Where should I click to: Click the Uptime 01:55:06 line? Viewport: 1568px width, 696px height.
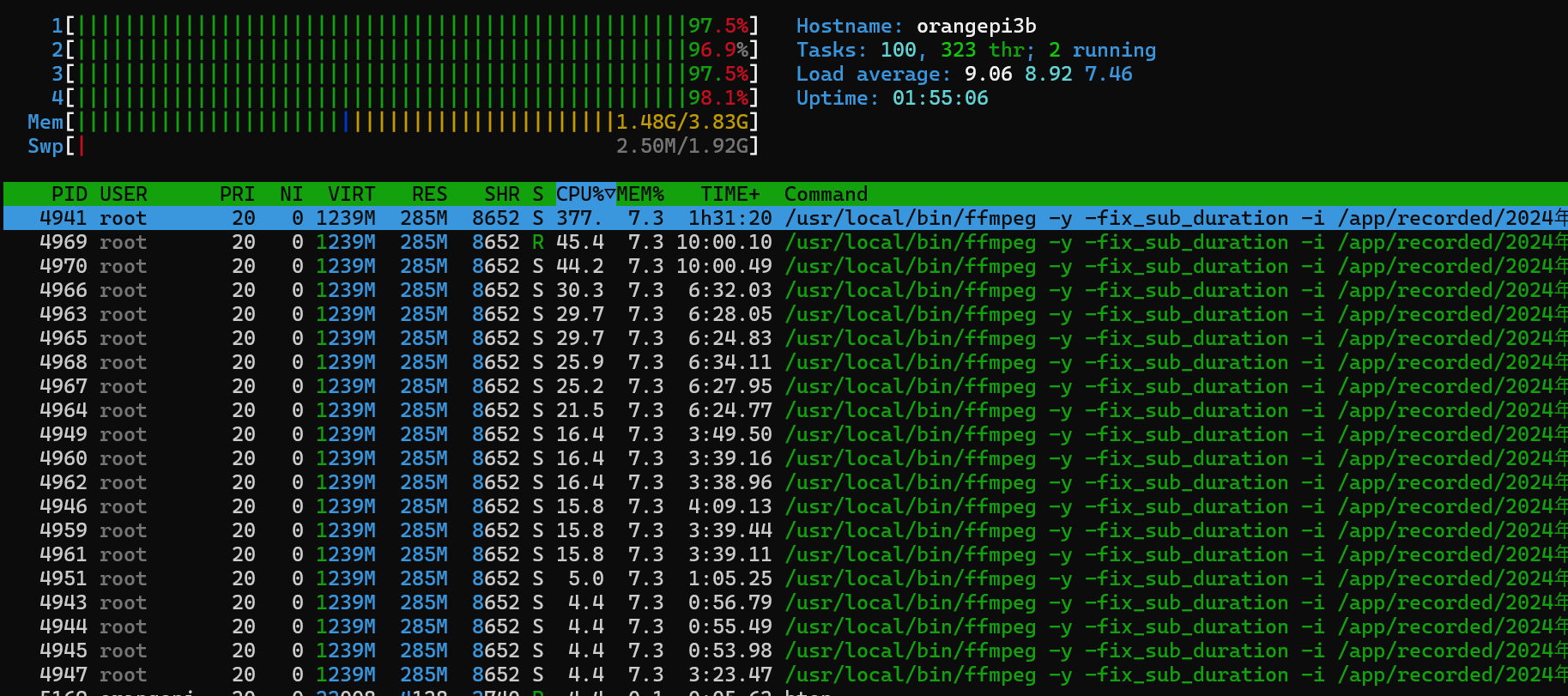(x=893, y=98)
